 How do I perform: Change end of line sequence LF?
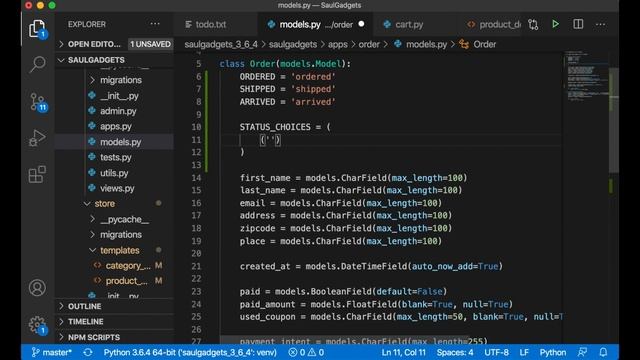524,352
